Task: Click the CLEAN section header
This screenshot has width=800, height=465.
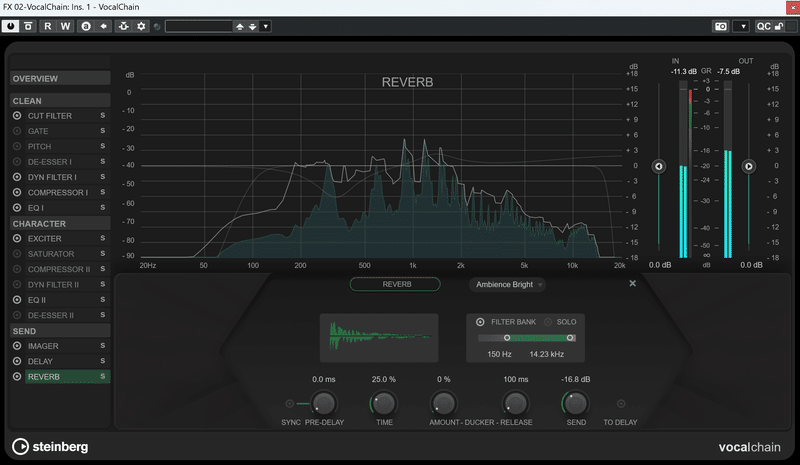Action: click(x=60, y=101)
